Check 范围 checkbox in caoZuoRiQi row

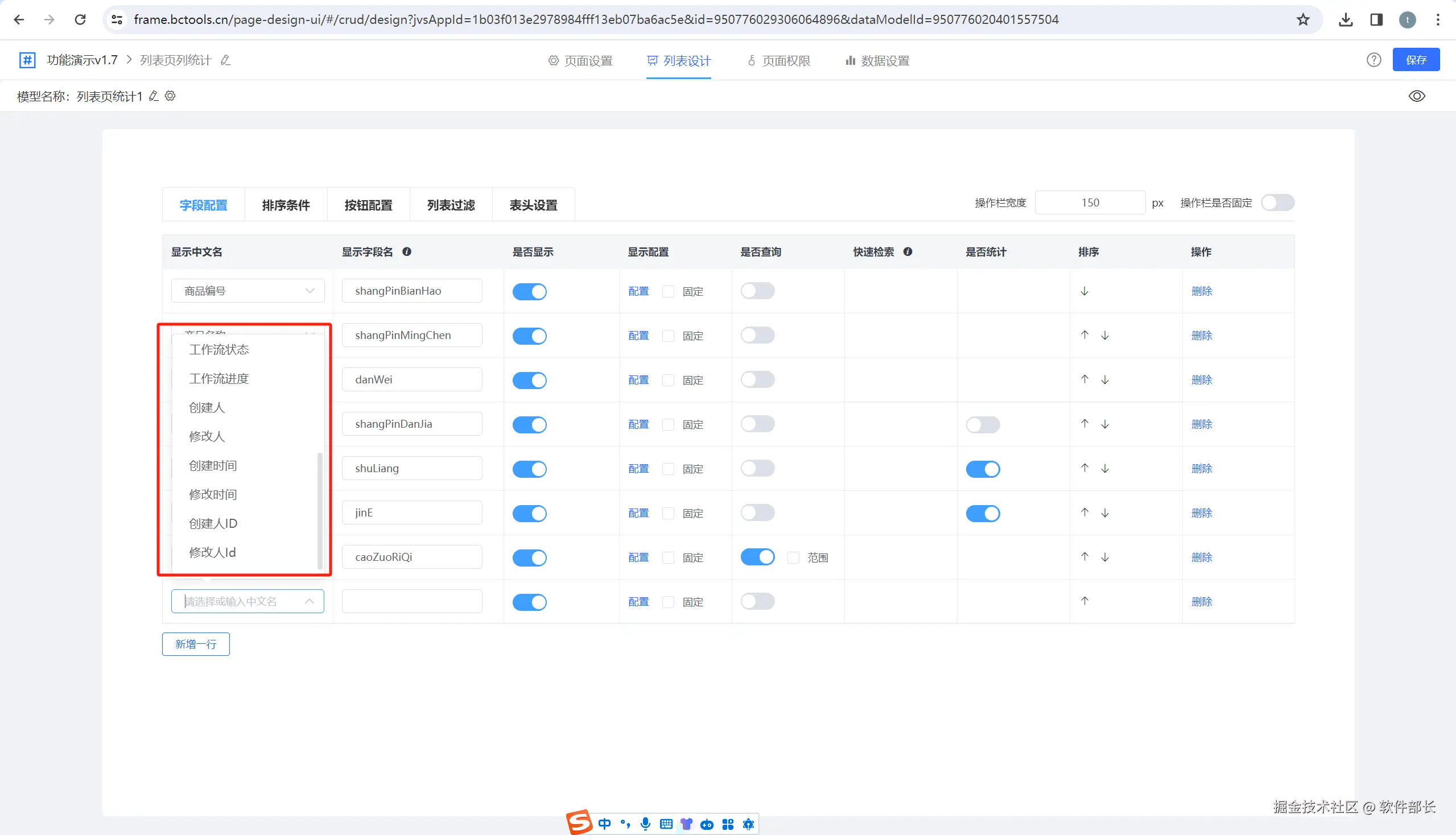[793, 557]
